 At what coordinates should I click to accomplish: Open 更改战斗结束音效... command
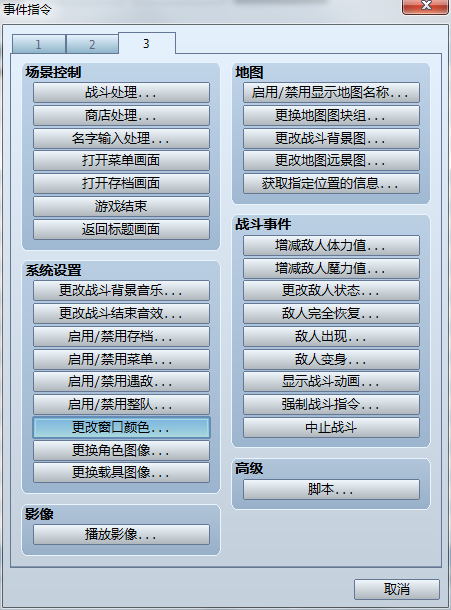pos(121,313)
